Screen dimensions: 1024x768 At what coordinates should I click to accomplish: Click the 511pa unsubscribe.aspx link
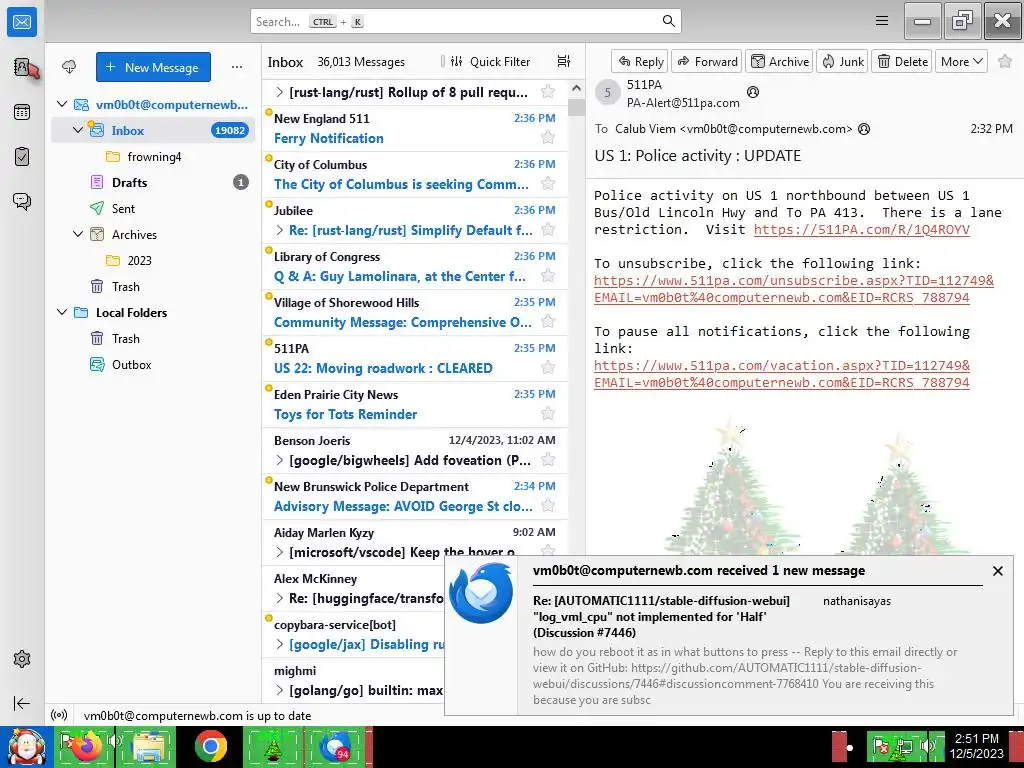pos(793,289)
